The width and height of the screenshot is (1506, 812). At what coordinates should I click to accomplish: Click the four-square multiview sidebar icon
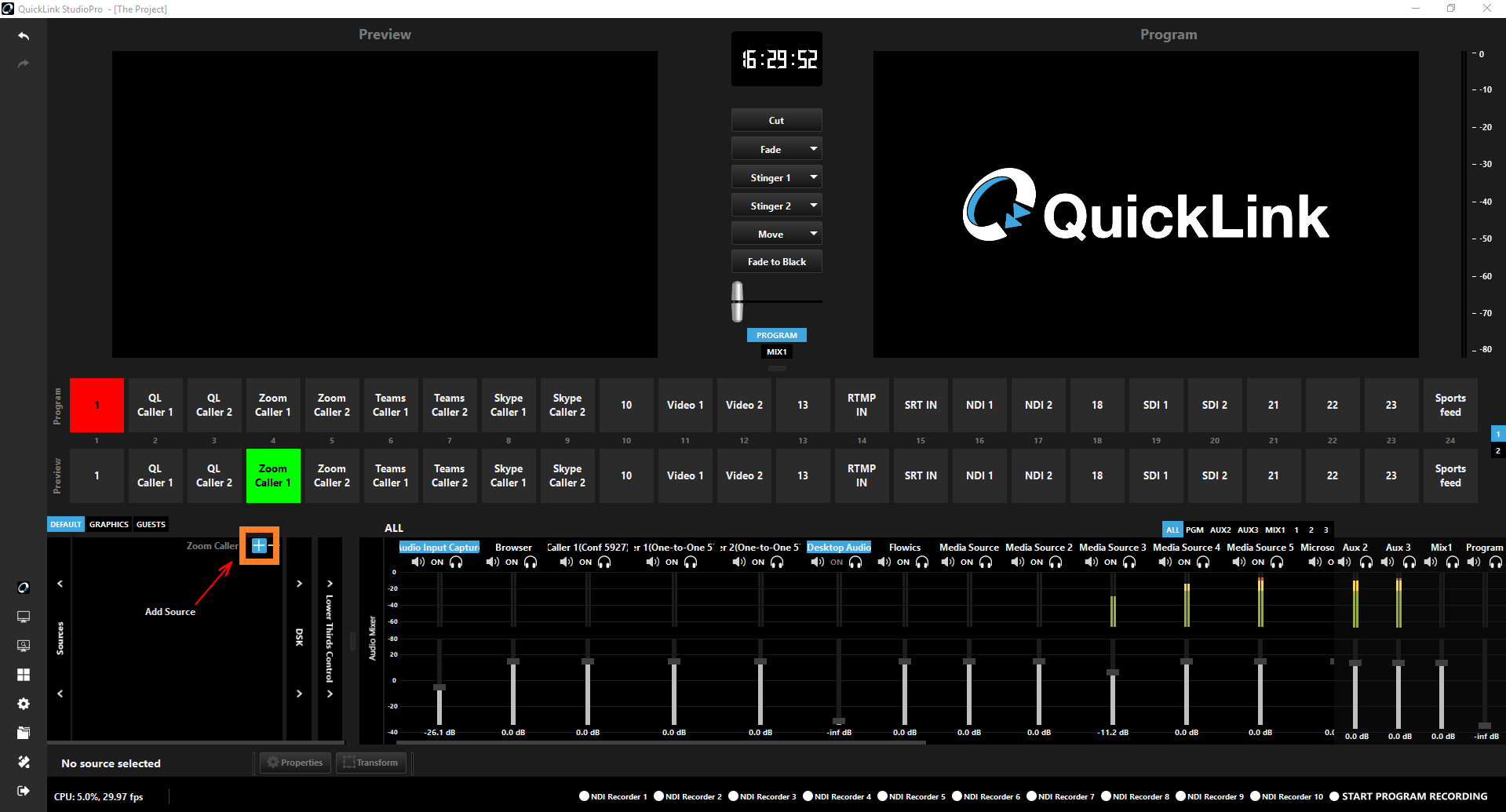point(24,675)
